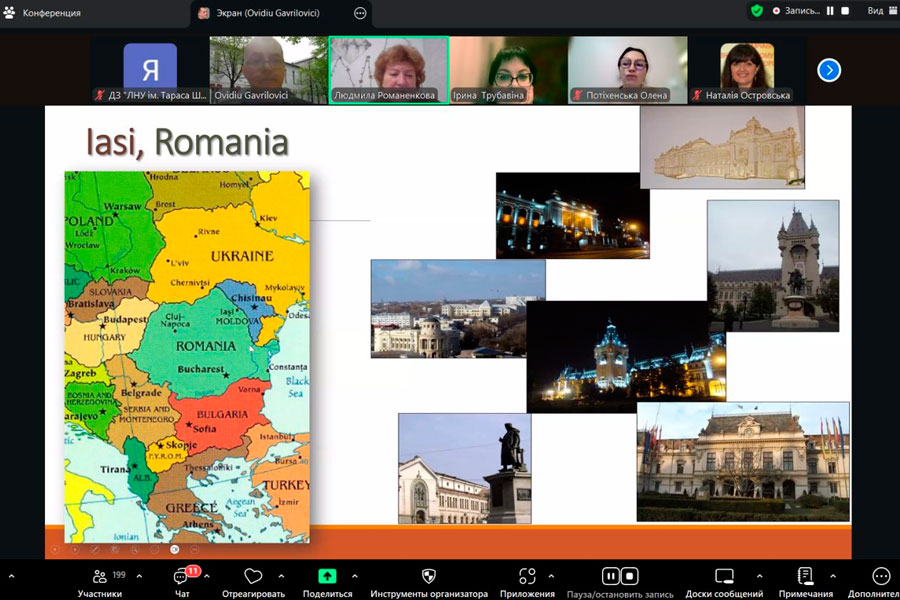Image resolution: width=900 pixels, height=600 pixels.
Task: Click the green encryption shield icon
Action: (x=757, y=11)
